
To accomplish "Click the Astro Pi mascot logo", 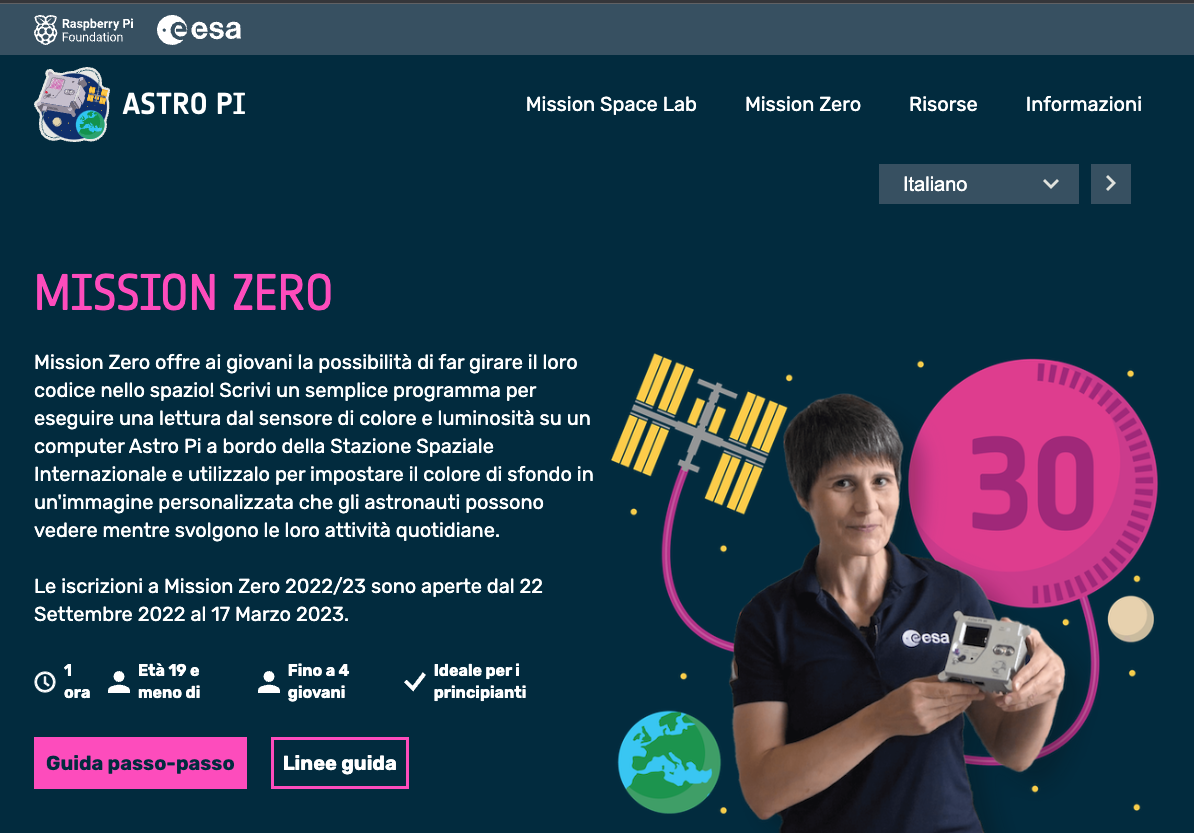I will pyautogui.click(x=73, y=104).
